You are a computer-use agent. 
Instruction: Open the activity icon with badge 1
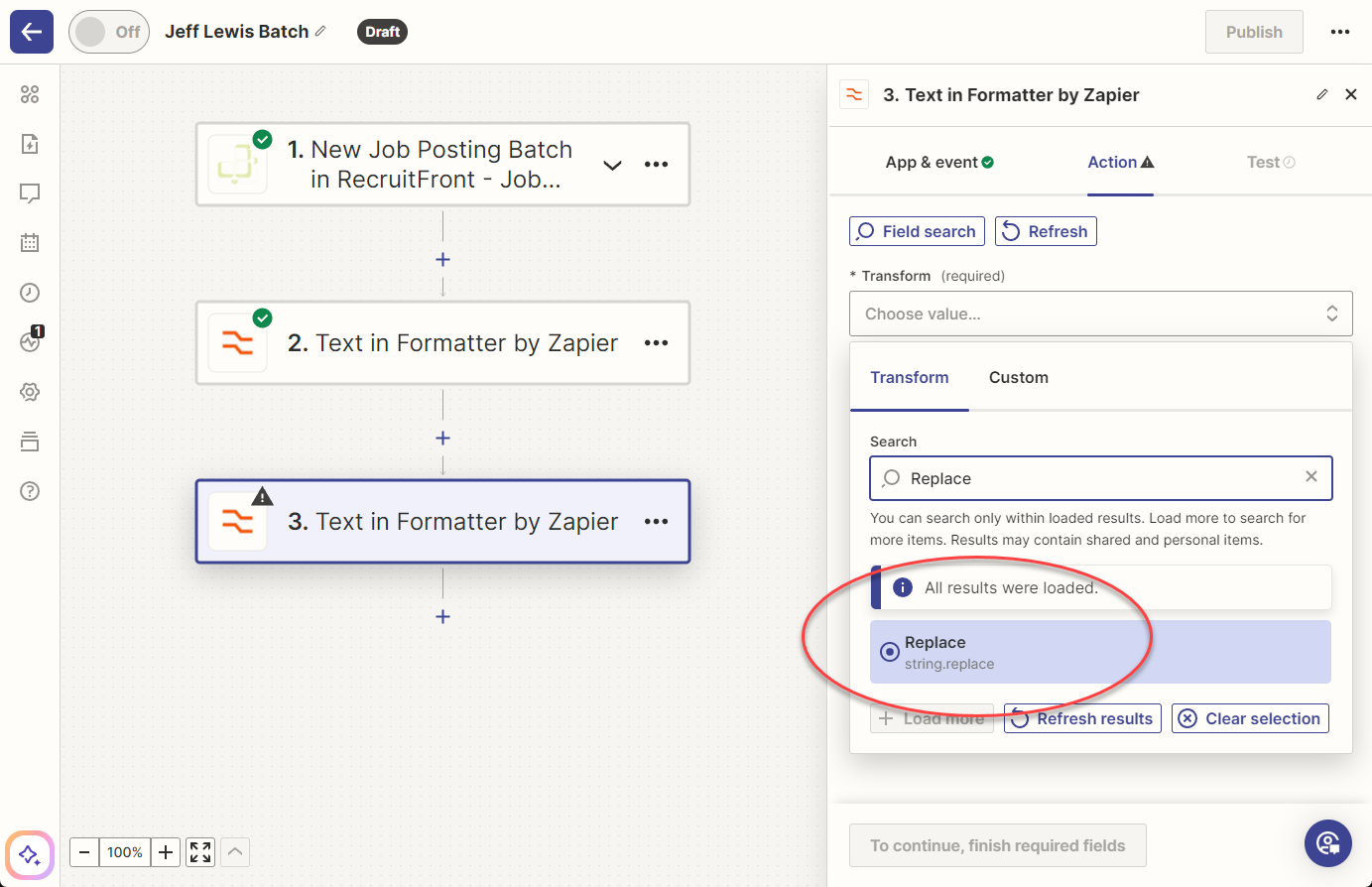coord(30,341)
